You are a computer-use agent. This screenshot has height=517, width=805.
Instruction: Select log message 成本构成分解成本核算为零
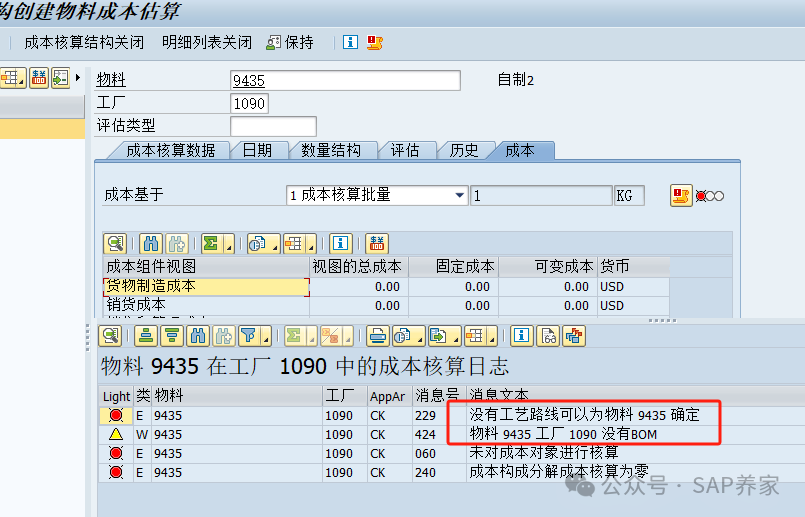click(x=559, y=472)
